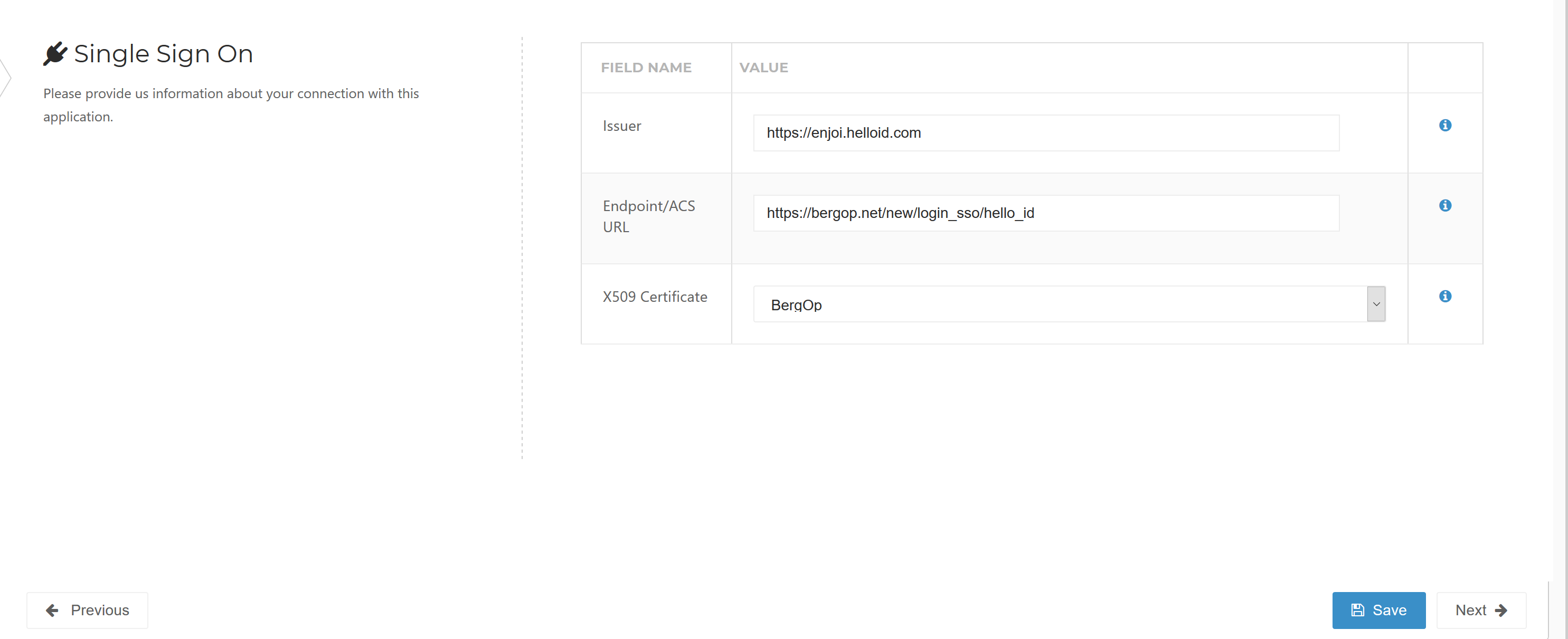Click the Endpoint/ACS URL input field

(x=1046, y=213)
